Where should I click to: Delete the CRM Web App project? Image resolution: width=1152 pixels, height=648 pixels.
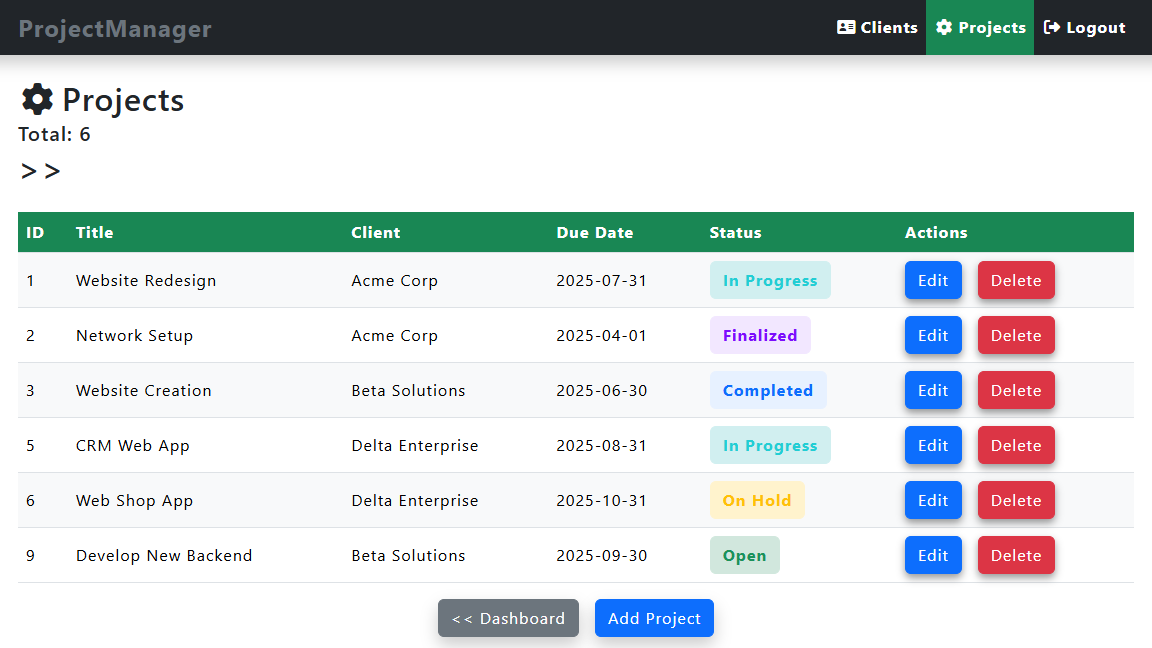pyautogui.click(x=1016, y=445)
